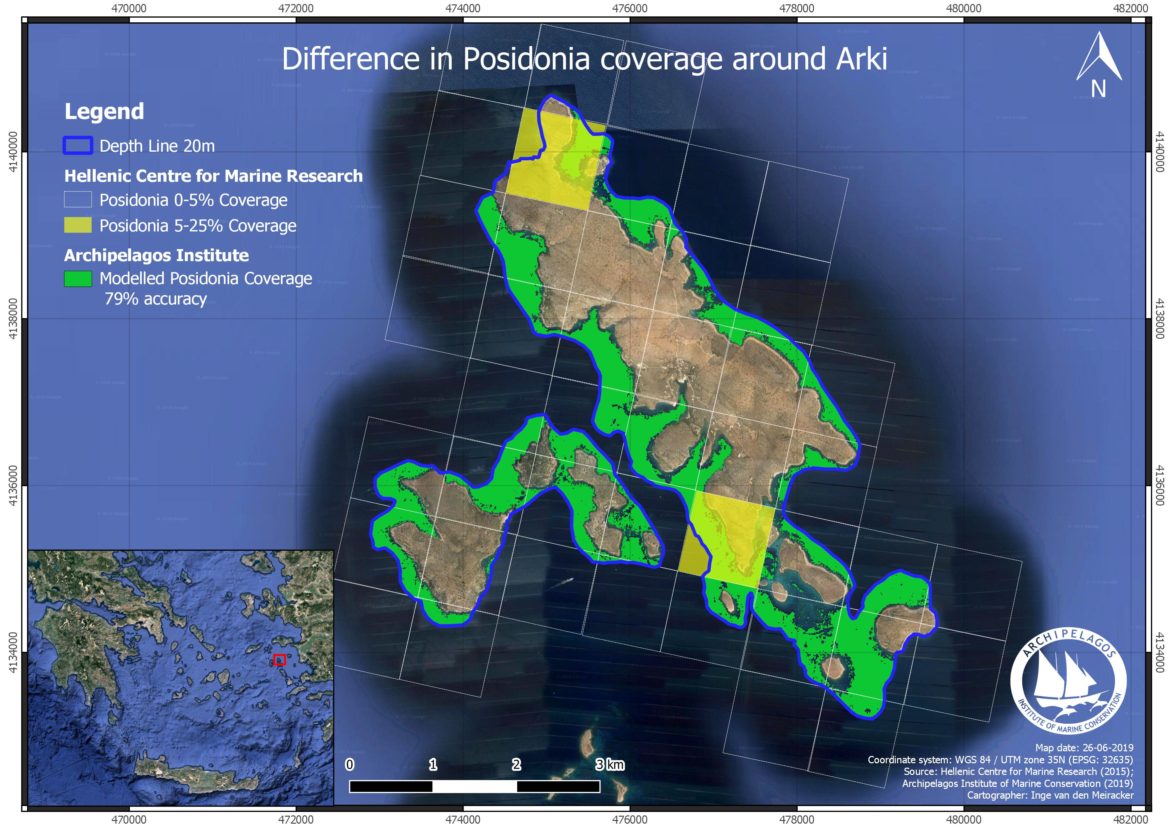The width and height of the screenshot is (1170, 827).
Task: Click the Modelled Posidonia Coverage green swatch
Action: click(78, 280)
